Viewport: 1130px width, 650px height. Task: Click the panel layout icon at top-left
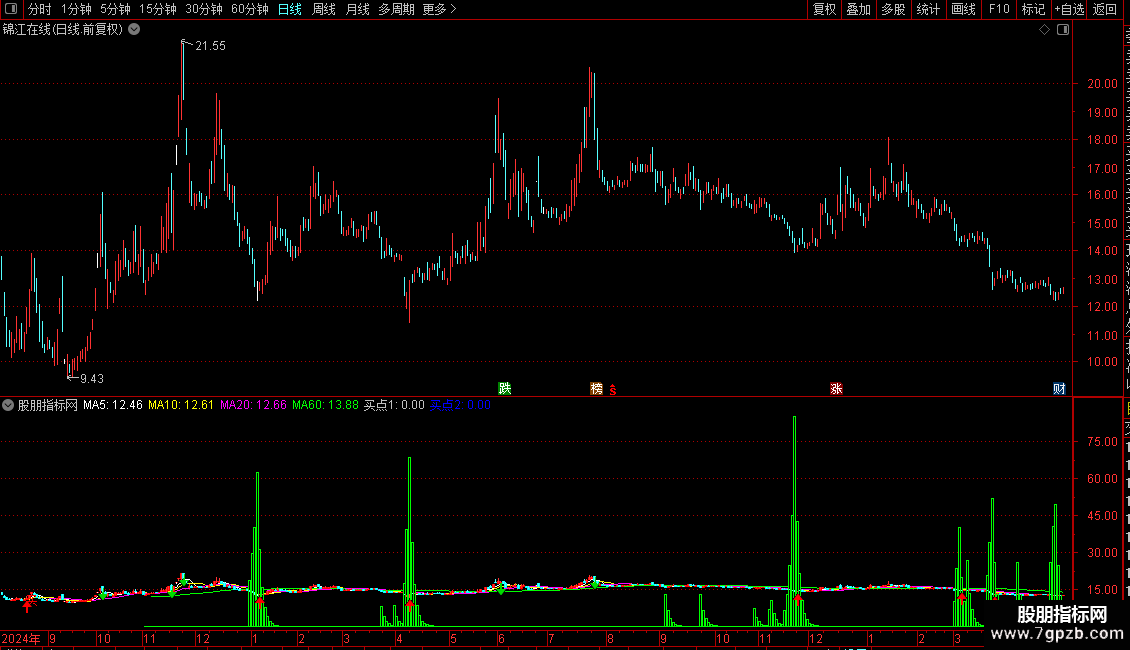[x=11, y=9]
